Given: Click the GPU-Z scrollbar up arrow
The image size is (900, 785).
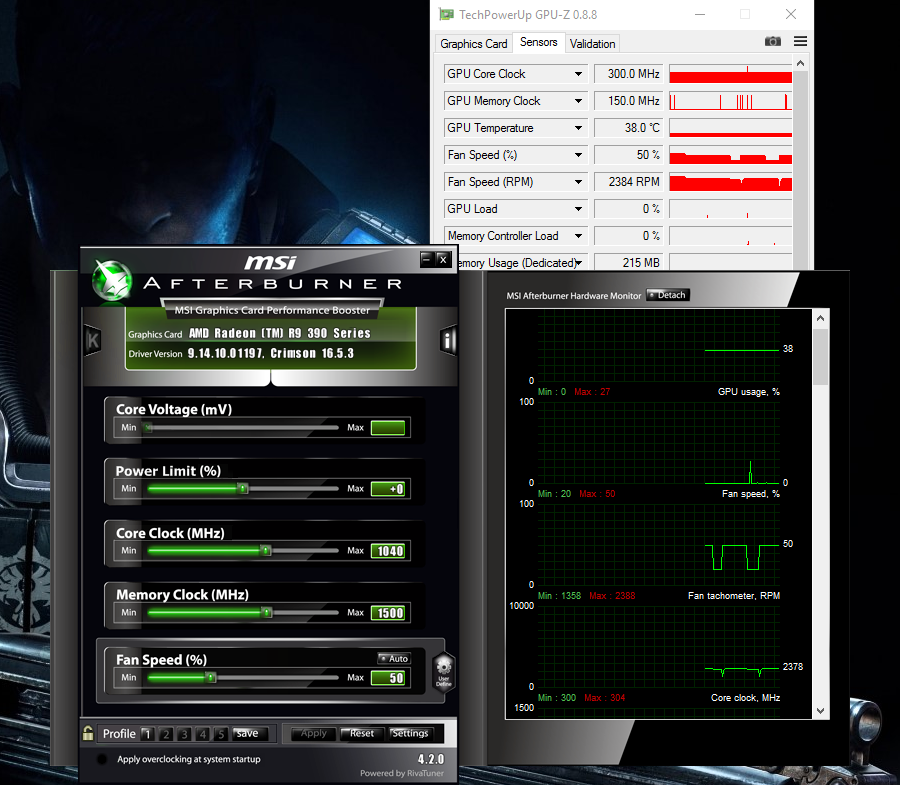Looking at the screenshot, I should click(x=800, y=63).
